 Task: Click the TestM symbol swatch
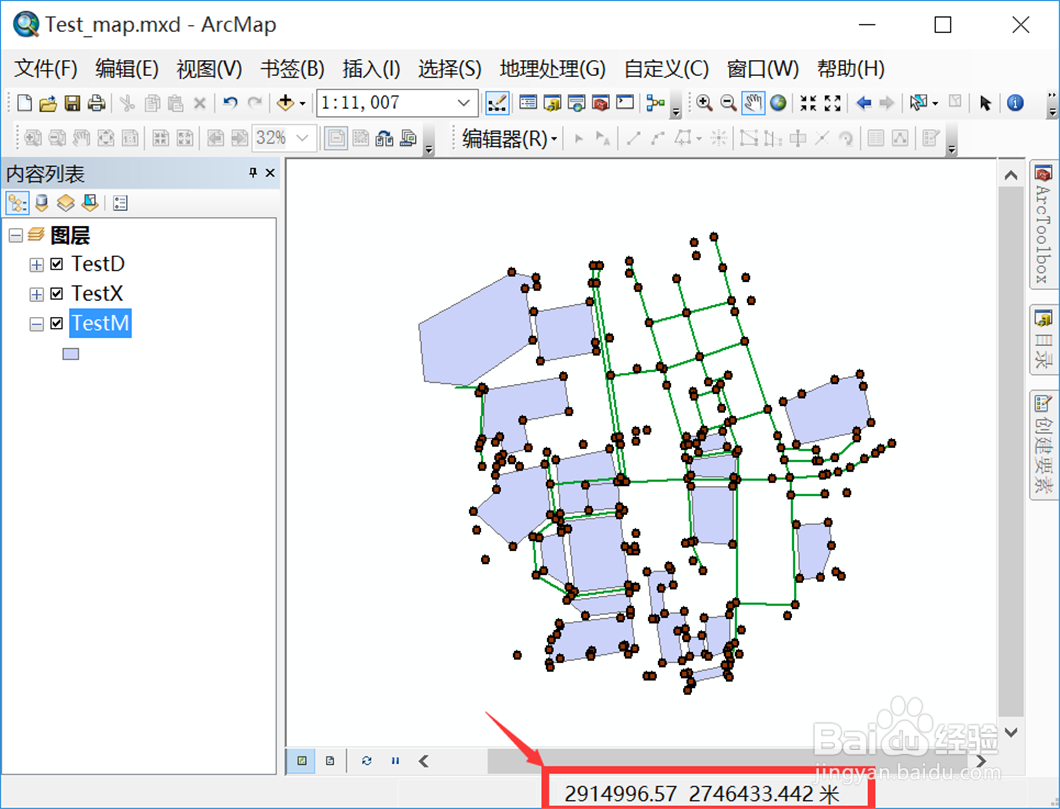69,352
